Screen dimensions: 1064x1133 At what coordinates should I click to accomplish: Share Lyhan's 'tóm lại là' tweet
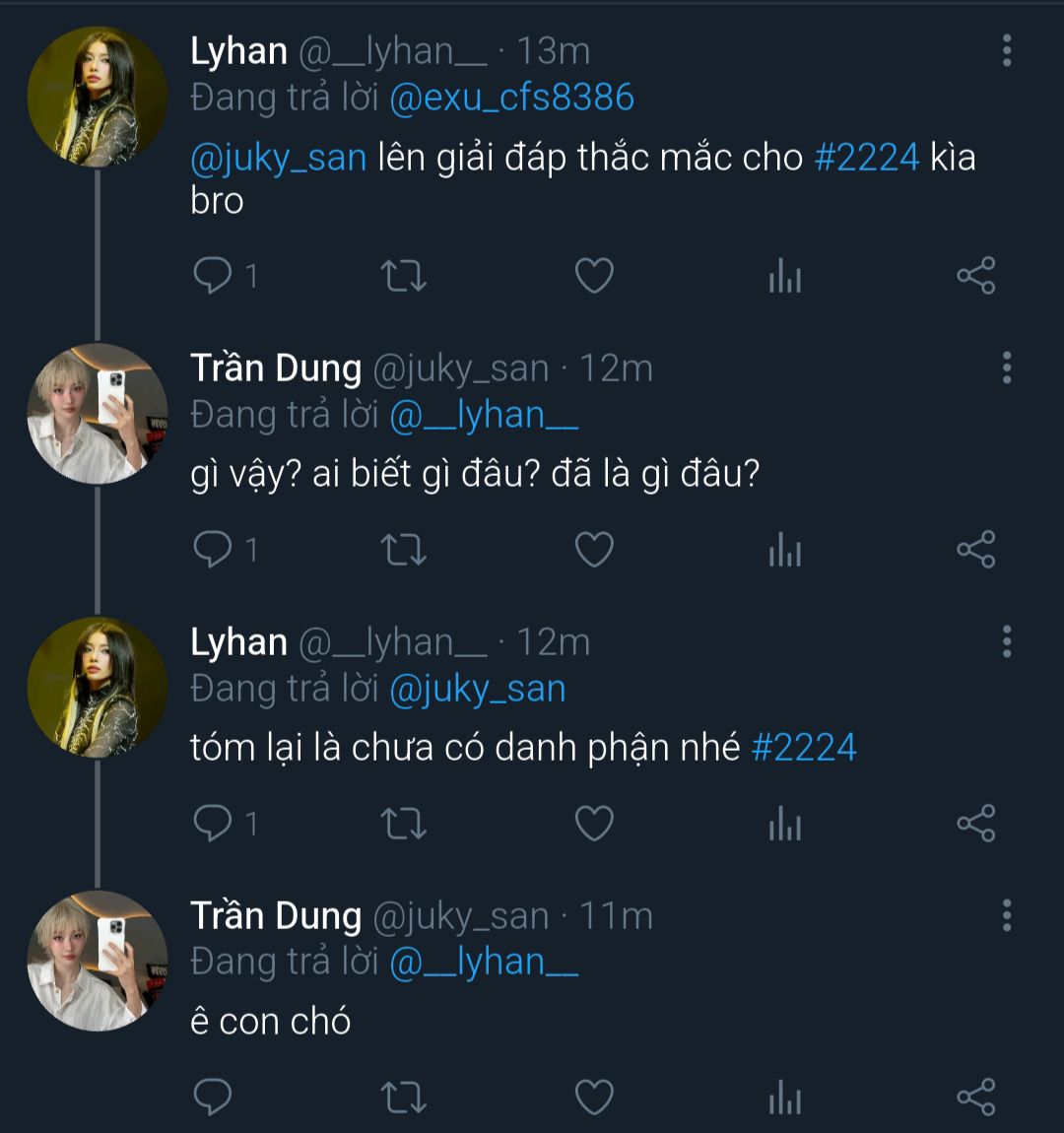pos(975,824)
